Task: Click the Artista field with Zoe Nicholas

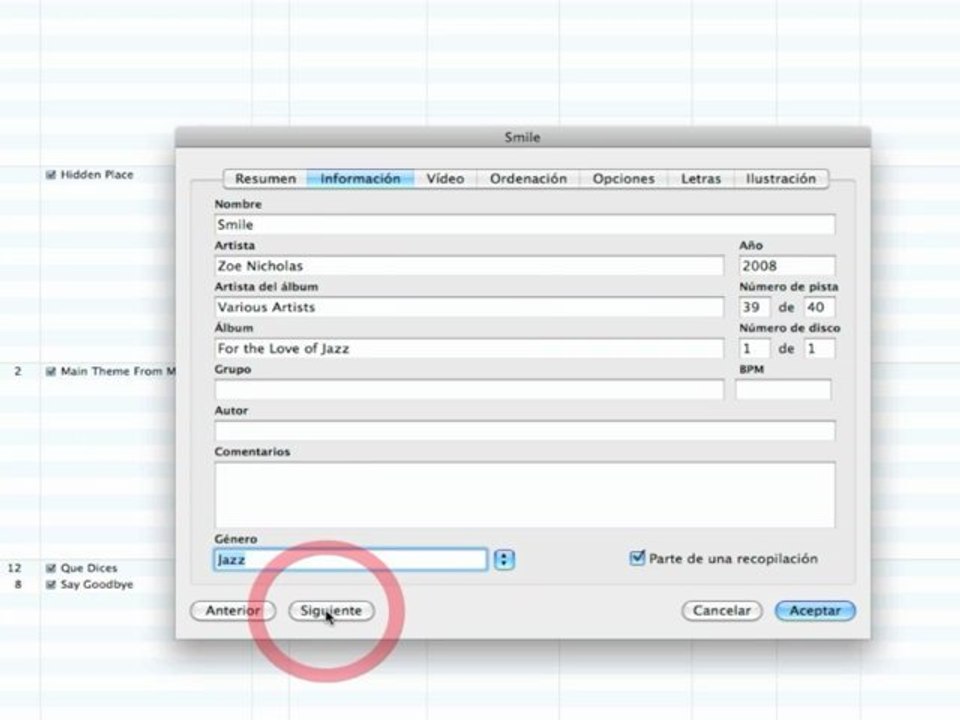Action: click(469, 266)
